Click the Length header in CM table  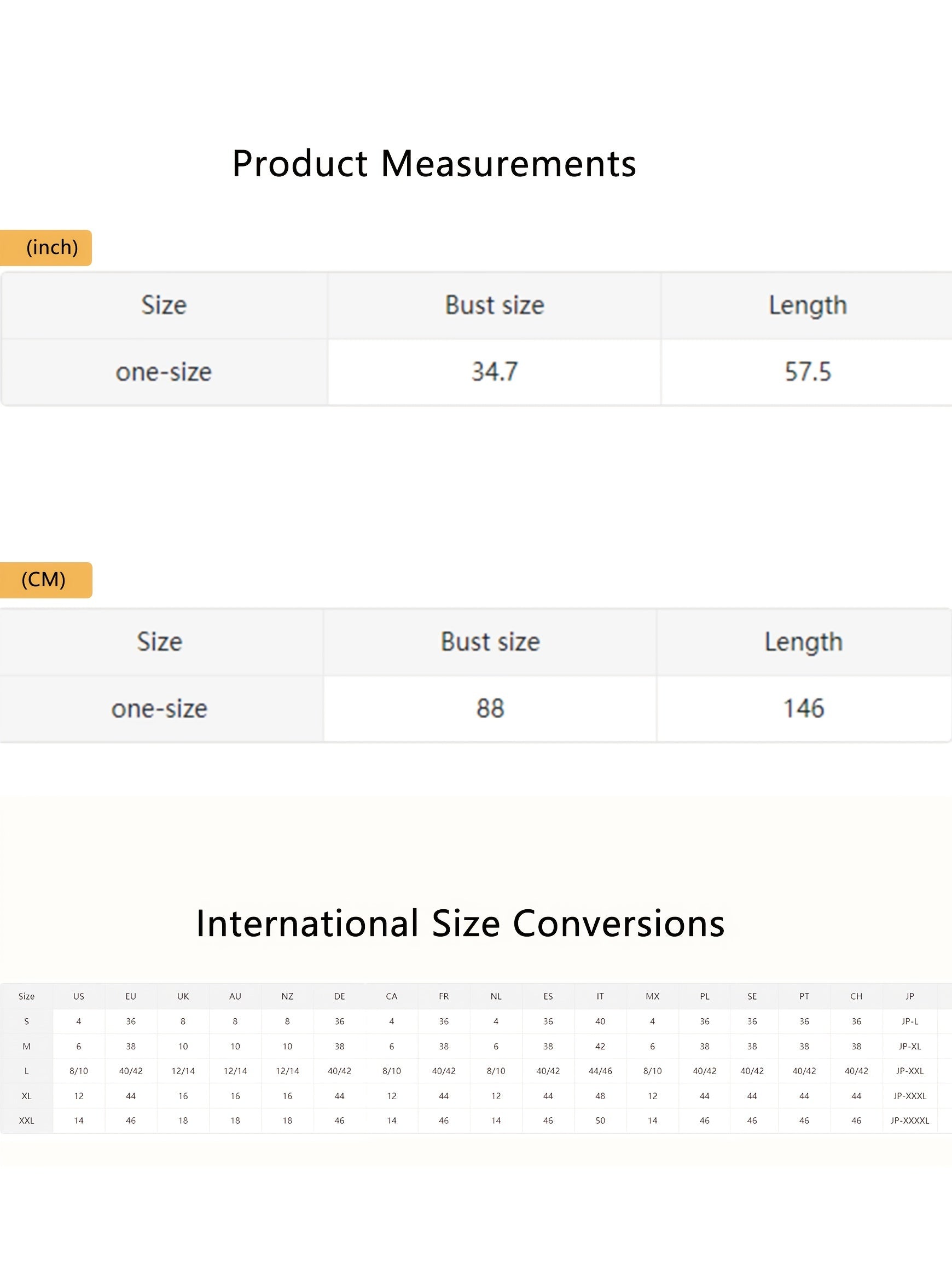[x=803, y=643]
